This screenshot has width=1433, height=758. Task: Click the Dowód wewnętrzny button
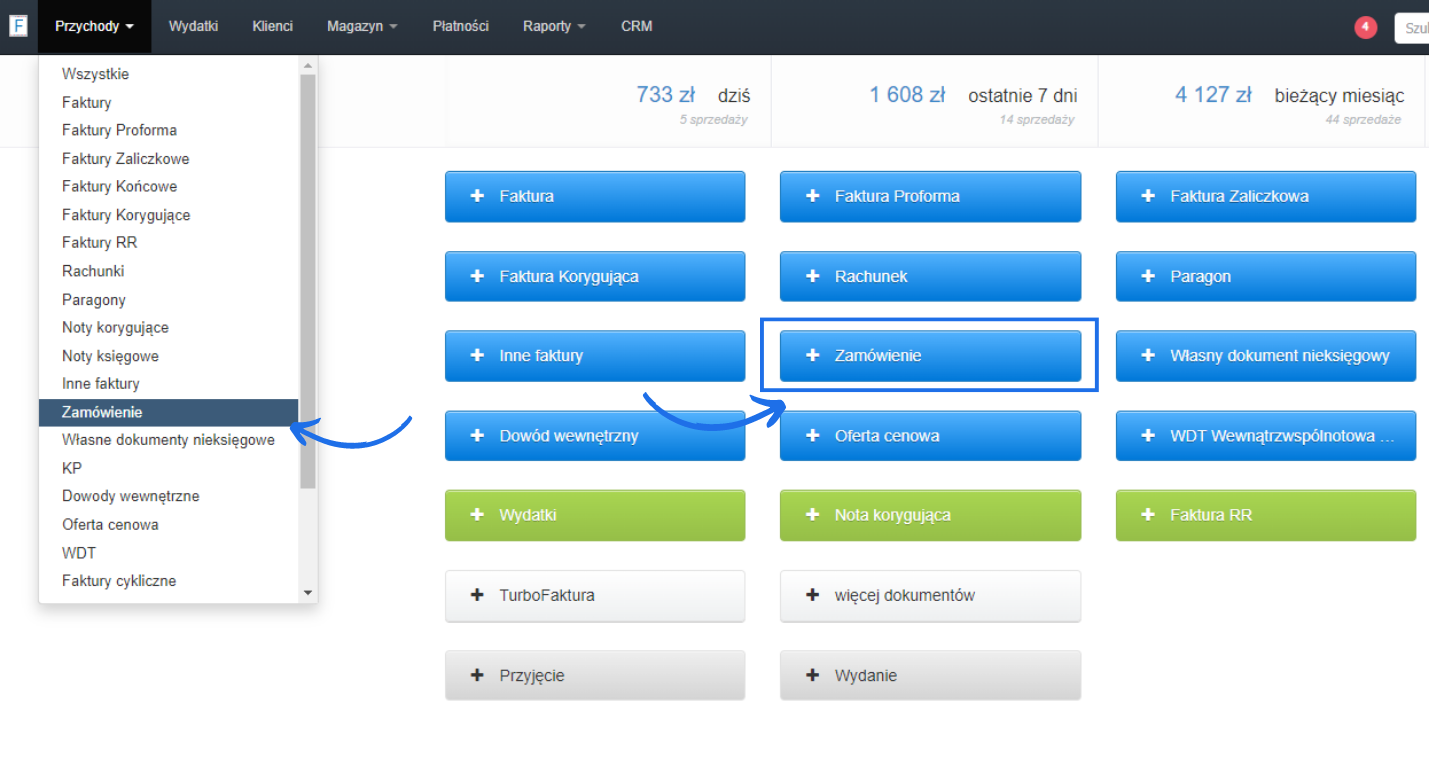[x=595, y=435]
